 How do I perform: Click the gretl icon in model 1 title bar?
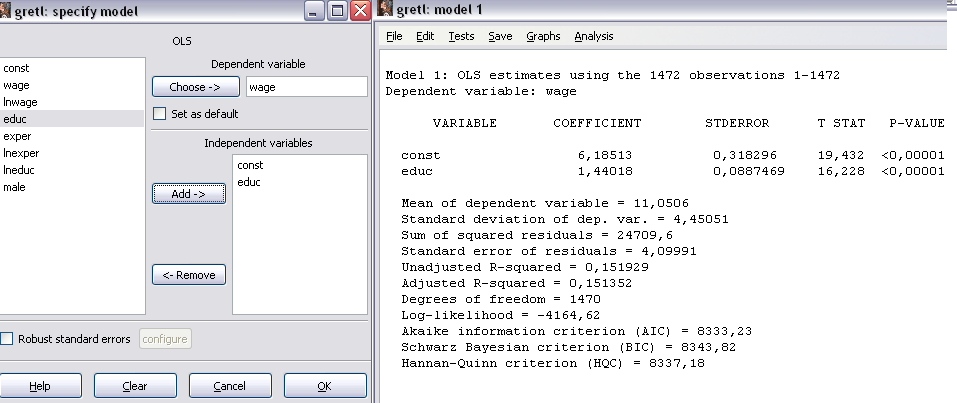coord(384,9)
